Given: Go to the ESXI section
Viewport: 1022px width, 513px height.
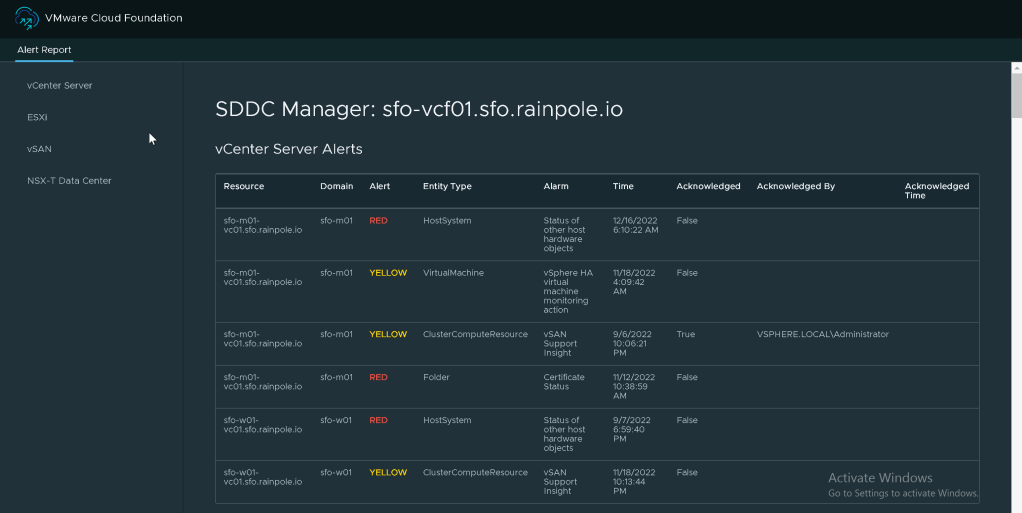Looking at the screenshot, I should click(38, 117).
